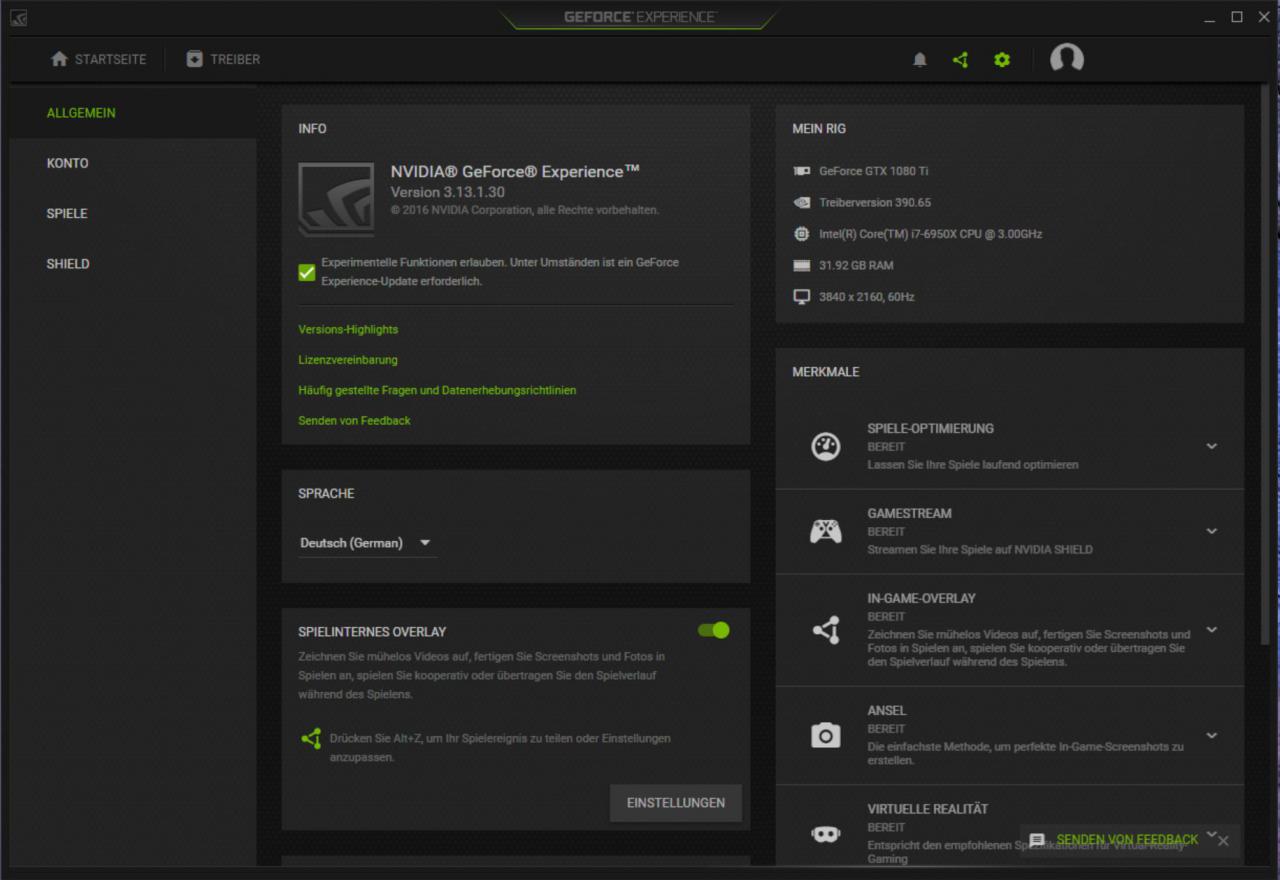Click the Virtuelle Realität headset icon
This screenshot has height=880, width=1280.
click(x=825, y=834)
